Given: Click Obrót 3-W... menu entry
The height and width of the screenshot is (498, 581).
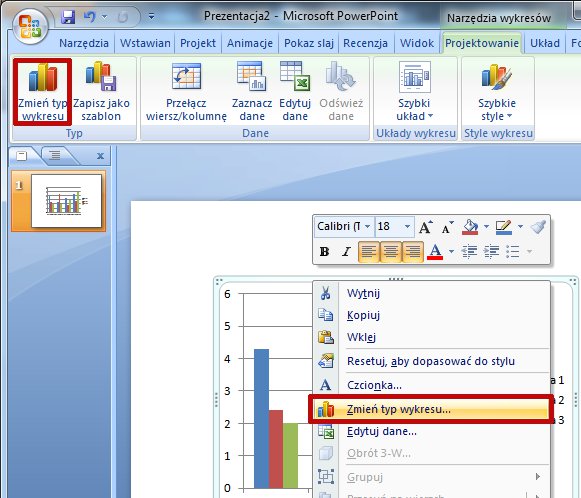Looking at the screenshot, I should tap(432, 453).
